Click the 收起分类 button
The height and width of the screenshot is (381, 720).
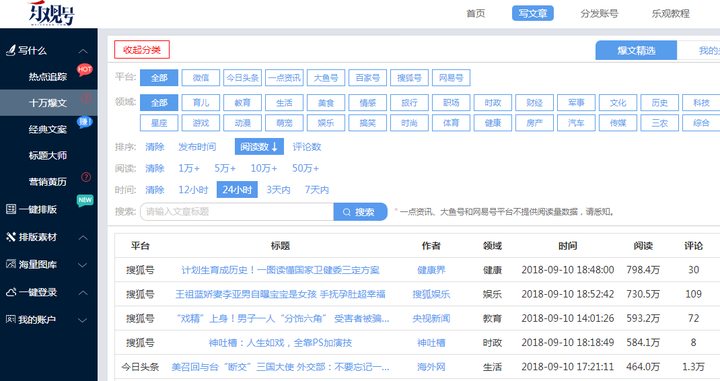pos(142,50)
